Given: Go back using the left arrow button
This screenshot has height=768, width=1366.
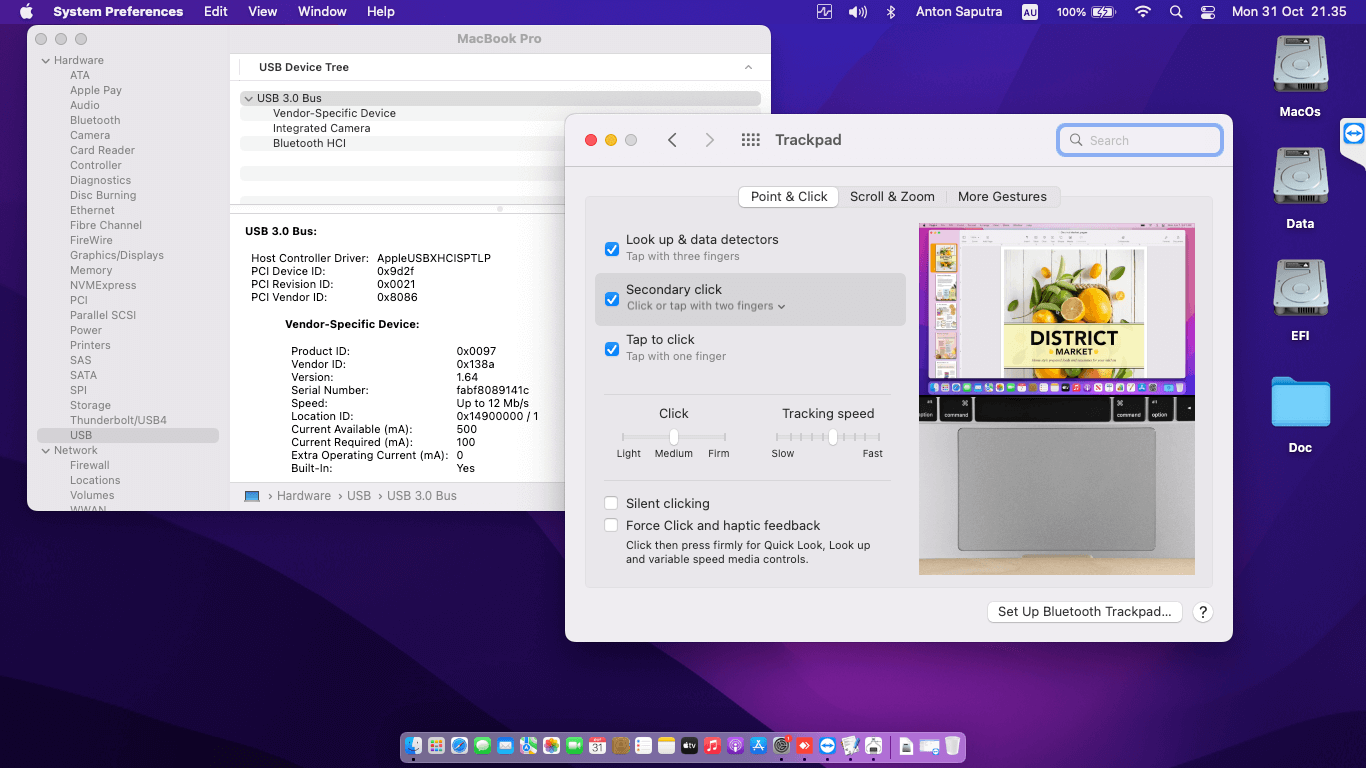Looking at the screenshot, I should [x=672, y=140].
